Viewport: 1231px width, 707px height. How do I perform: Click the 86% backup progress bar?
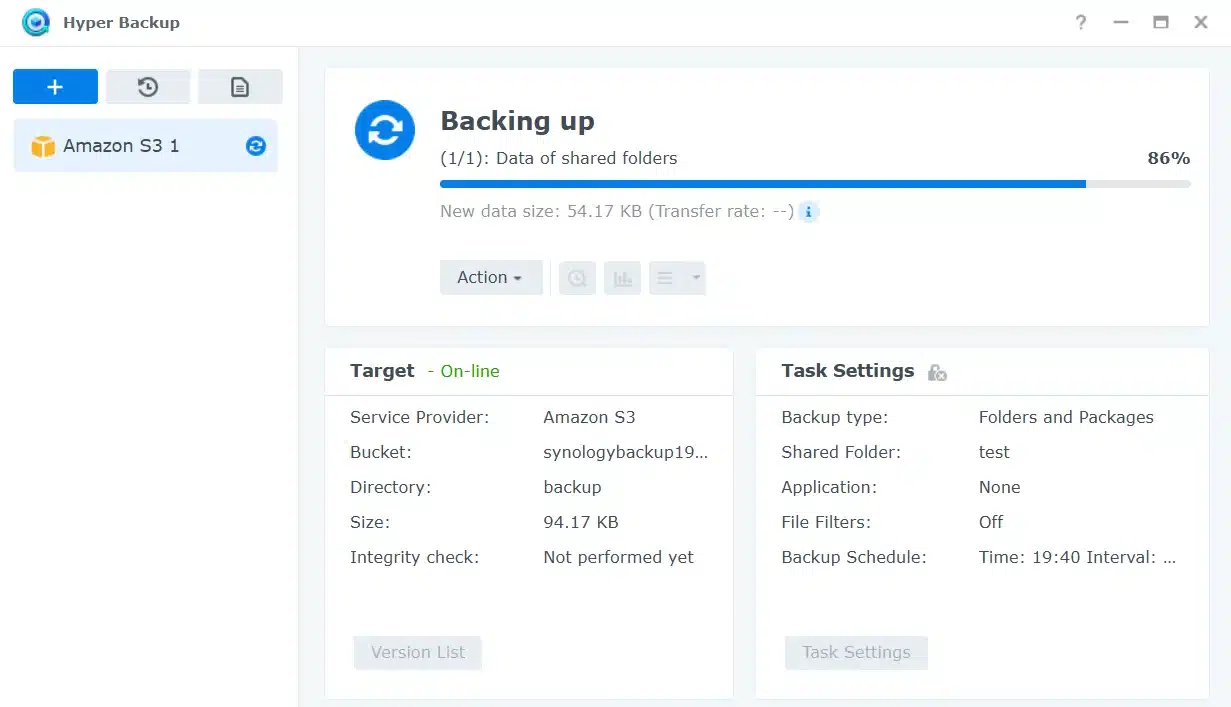click(815, 183)
